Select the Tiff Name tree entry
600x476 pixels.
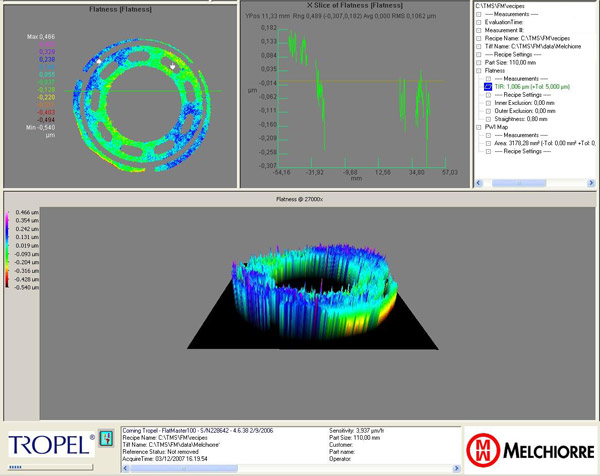coord(530,47)
